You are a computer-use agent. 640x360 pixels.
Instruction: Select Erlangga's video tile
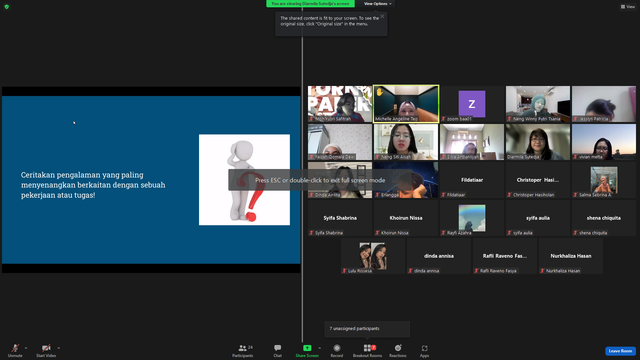406,180
